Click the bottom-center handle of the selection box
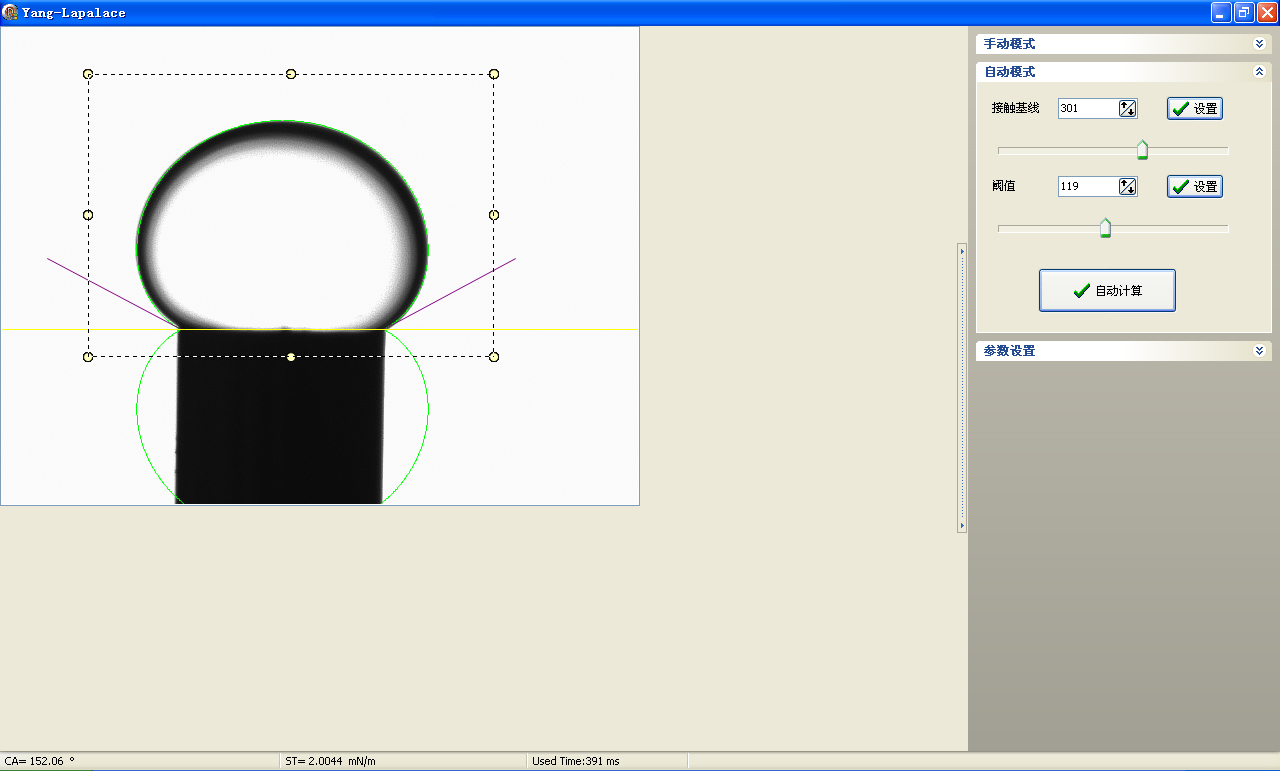Screen dimensions: 1280x771 click(291, 357)
